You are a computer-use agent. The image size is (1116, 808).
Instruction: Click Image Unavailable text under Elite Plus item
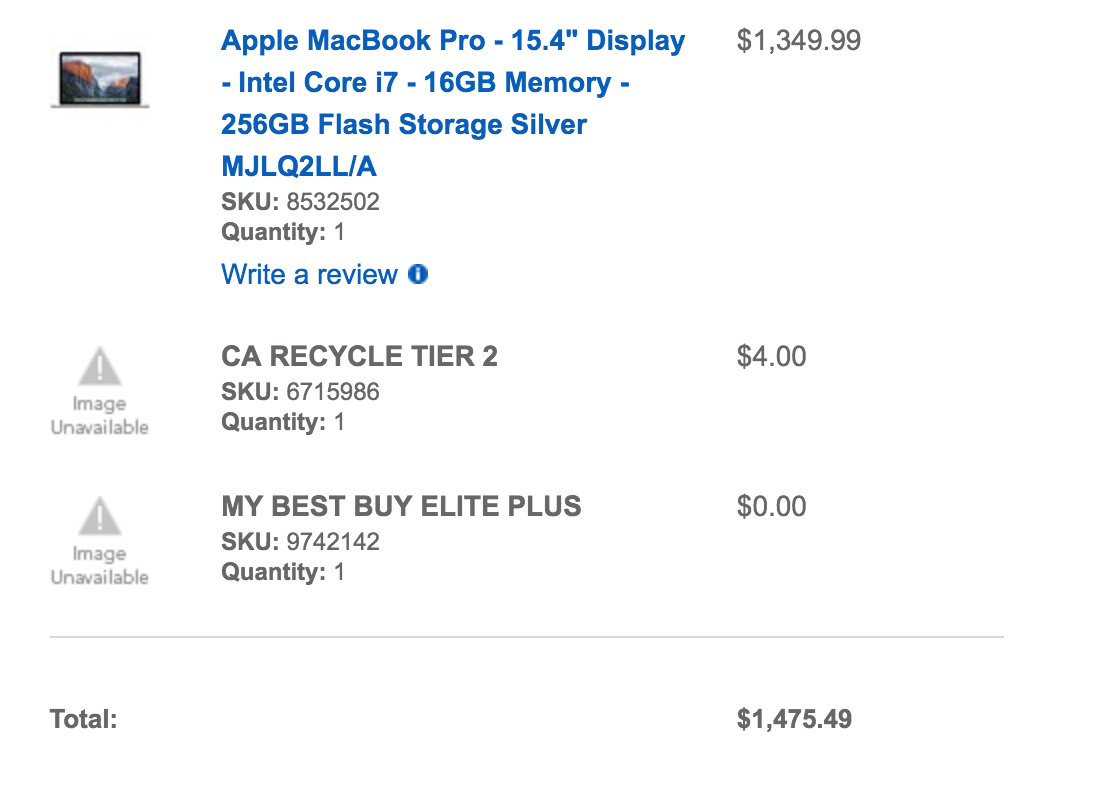tap(100, 565)
